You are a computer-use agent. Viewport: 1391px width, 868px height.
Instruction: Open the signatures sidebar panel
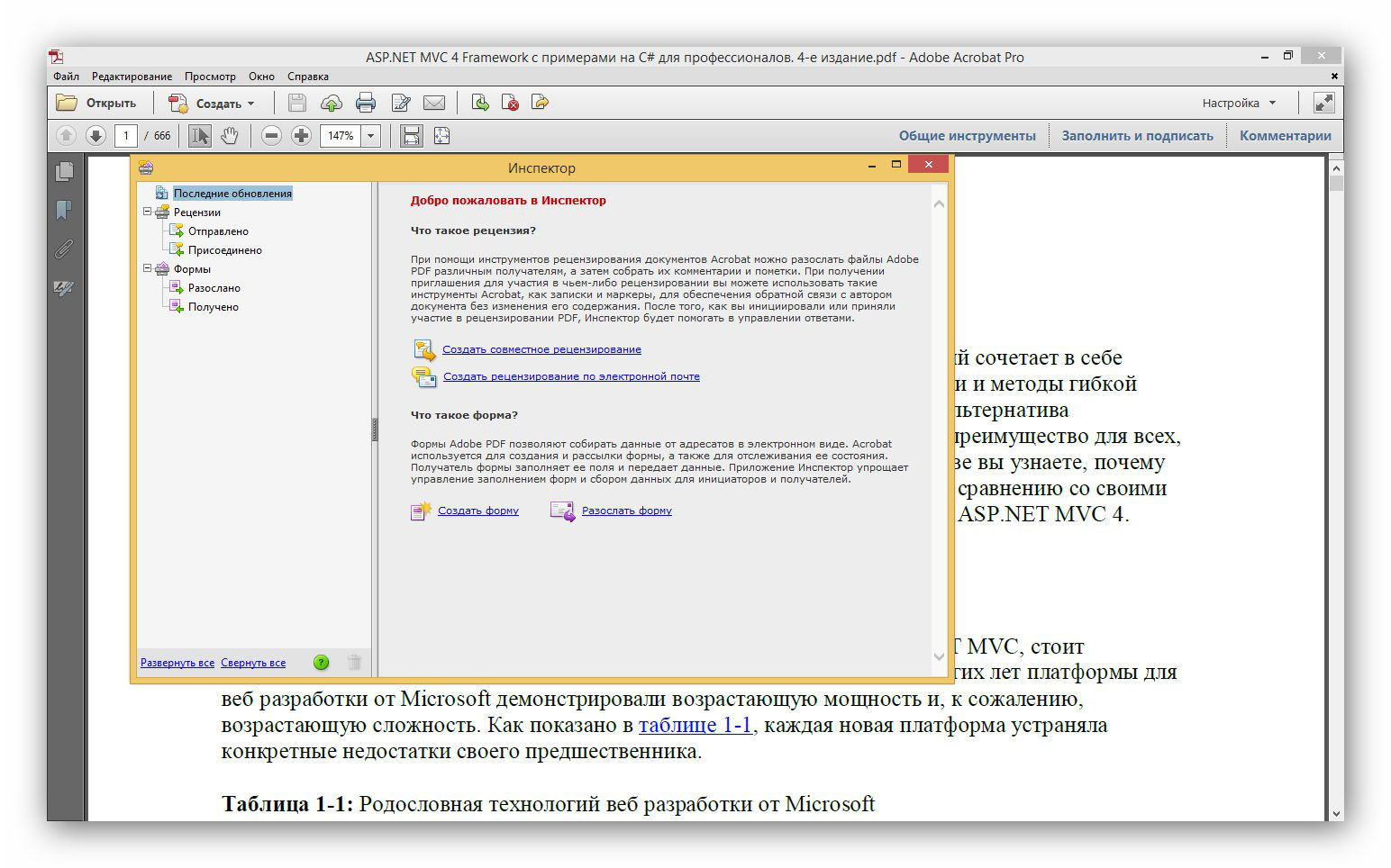tap(64, 288)
